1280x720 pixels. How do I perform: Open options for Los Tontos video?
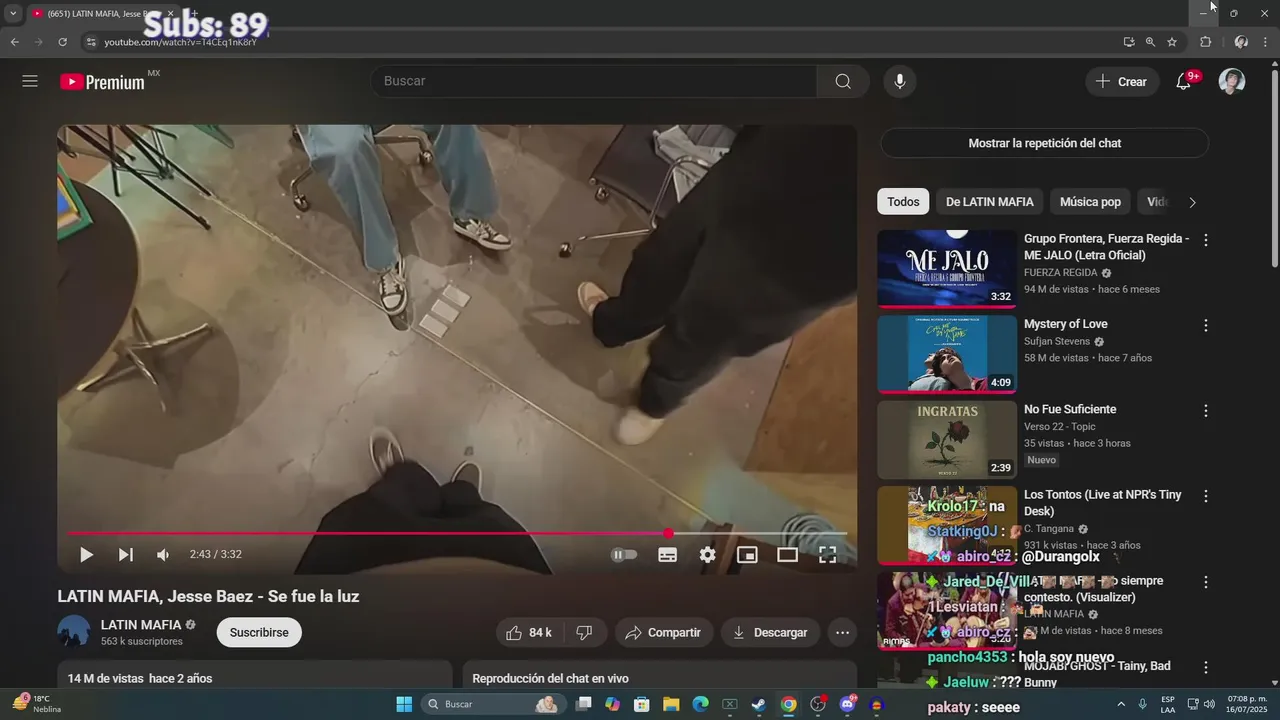(1206, 496)
